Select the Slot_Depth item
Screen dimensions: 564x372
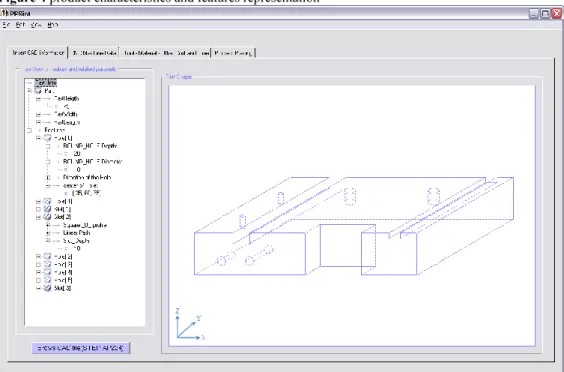pos(76,241)
